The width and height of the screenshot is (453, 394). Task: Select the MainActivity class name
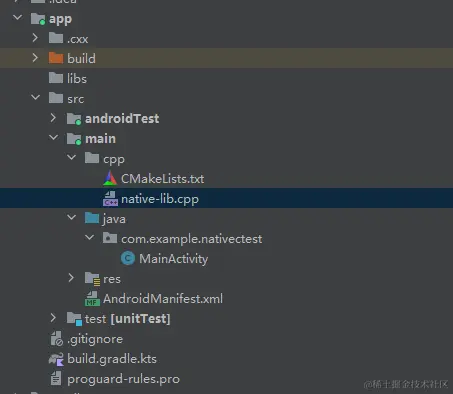(173, 259)
